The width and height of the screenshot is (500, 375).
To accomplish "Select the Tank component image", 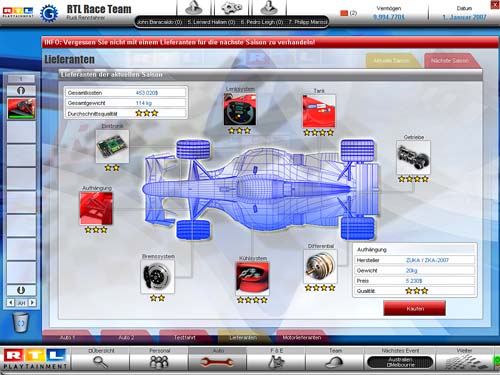I will pos(319,111).
